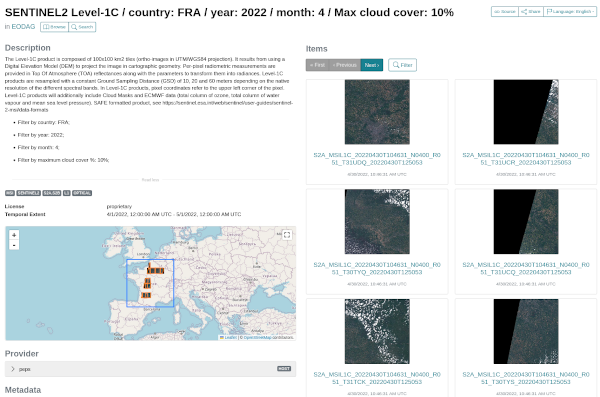Viewport: 600px width, 397px height.
Task: Click the License label
Action: [x=15, y=206]
